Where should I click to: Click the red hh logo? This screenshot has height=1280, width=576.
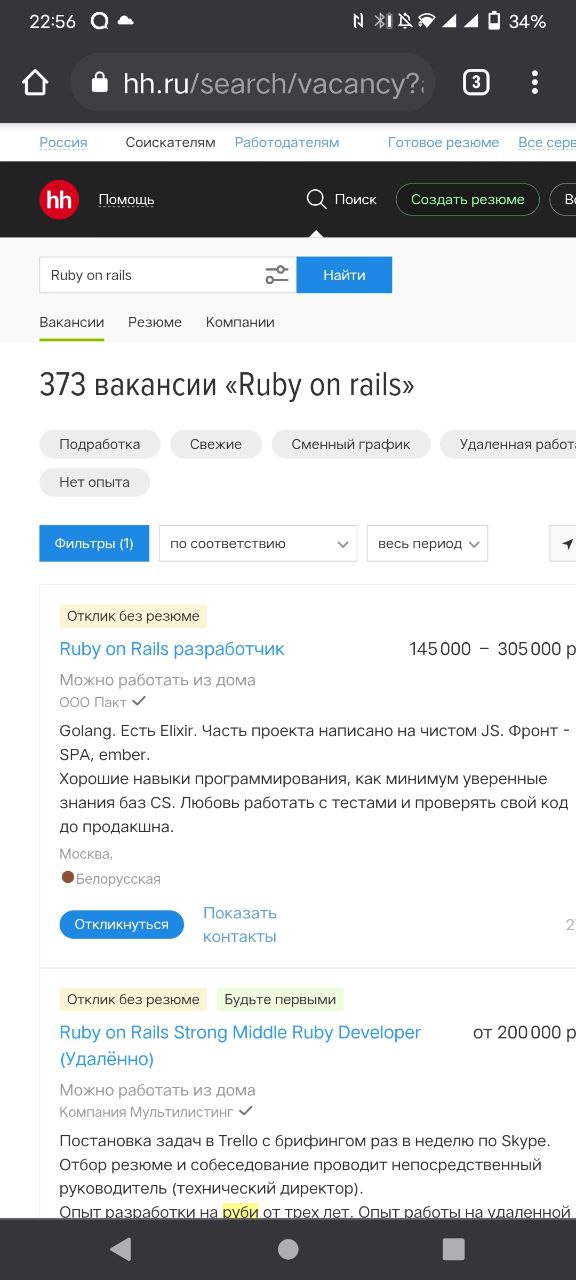tap(59, 199)
